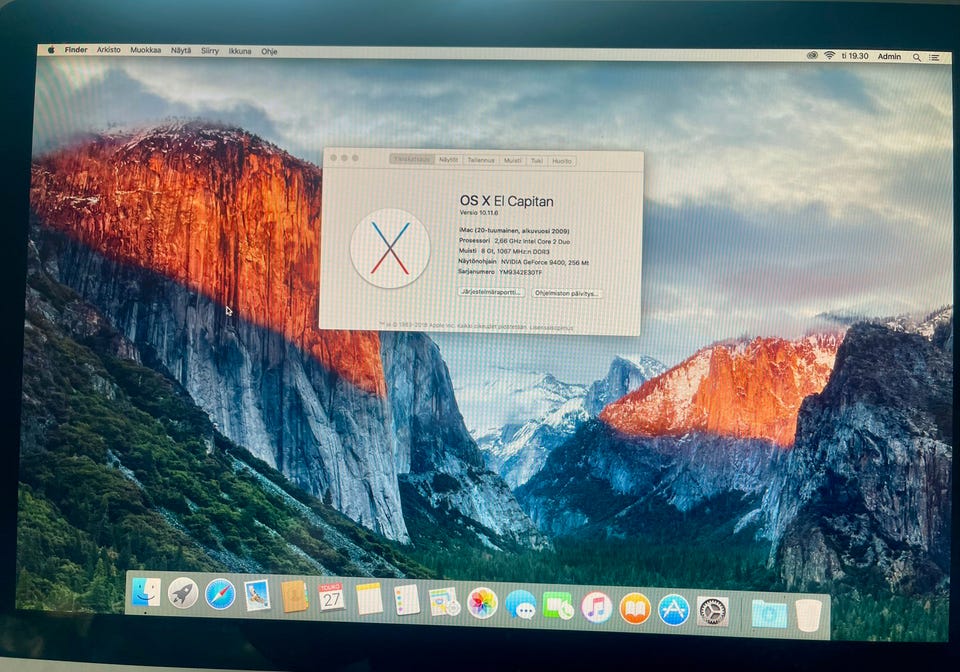The height and width of the screenshot is (672, 960).
Task: Open System Preferences gear icon
Action: (x=713, y=611)
